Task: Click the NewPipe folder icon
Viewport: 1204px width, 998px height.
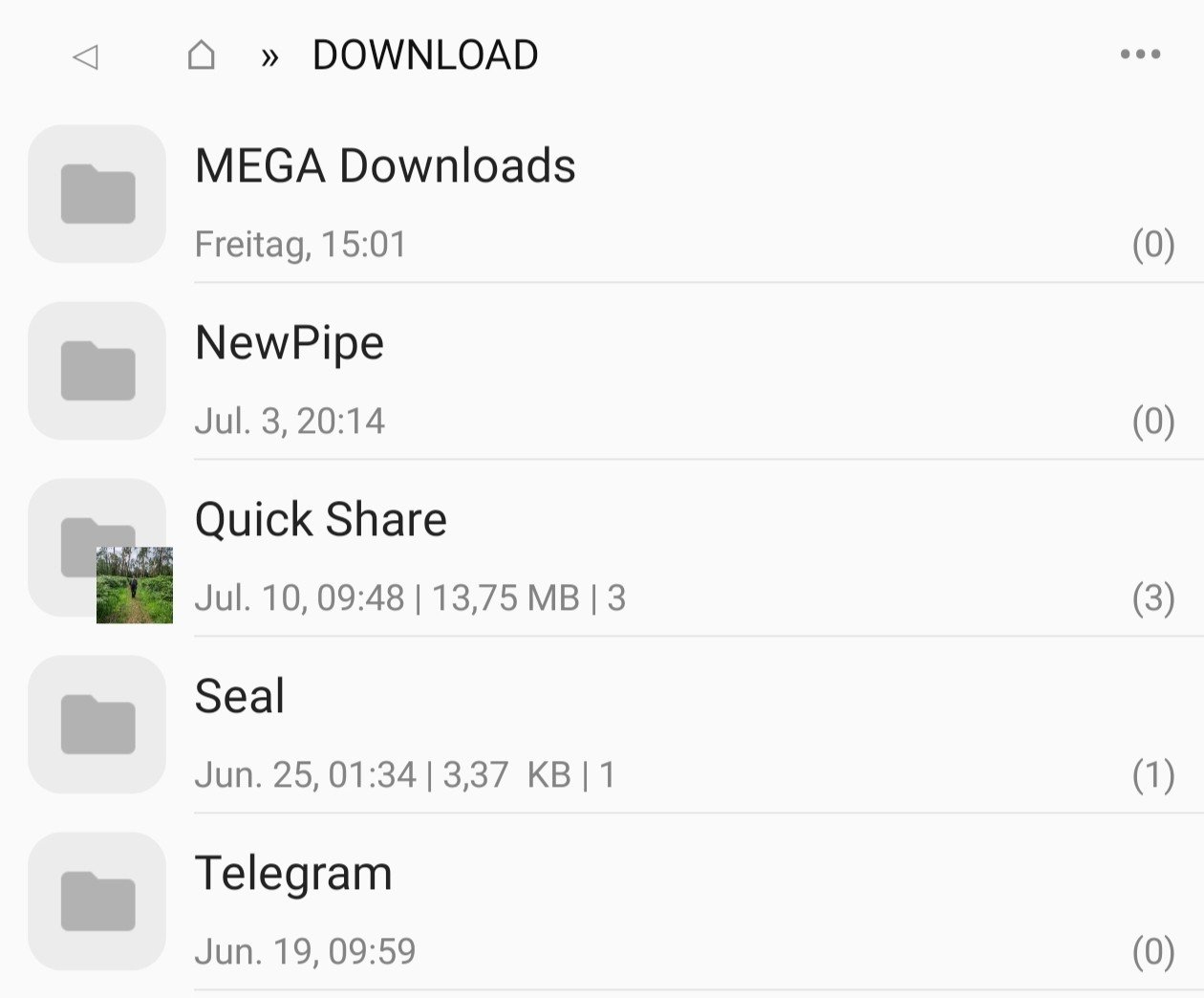Action: (x=97, y=371)
